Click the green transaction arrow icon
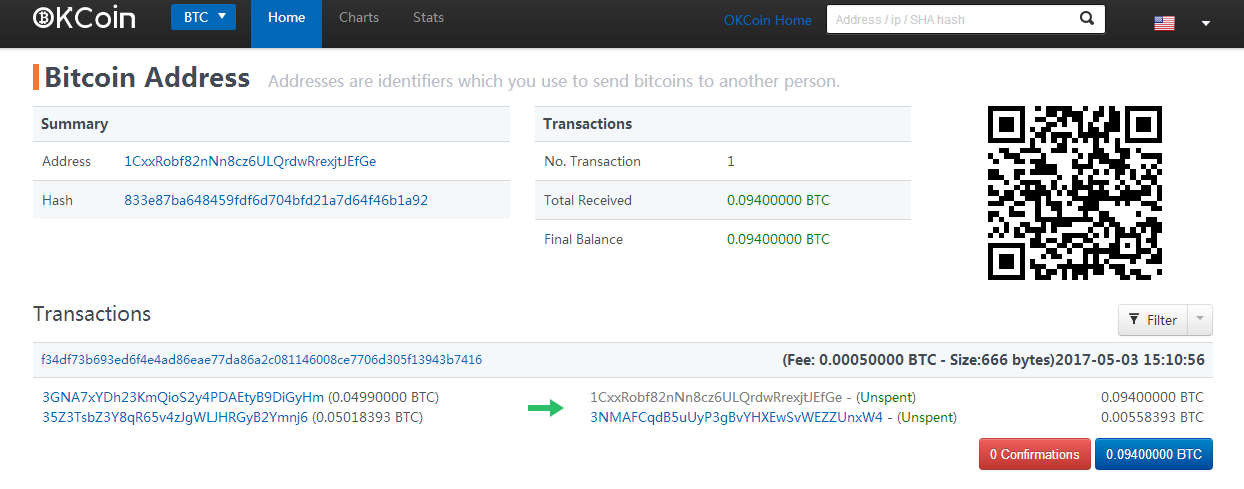Viewport: 1244px width, 489px height. (546, 408)
